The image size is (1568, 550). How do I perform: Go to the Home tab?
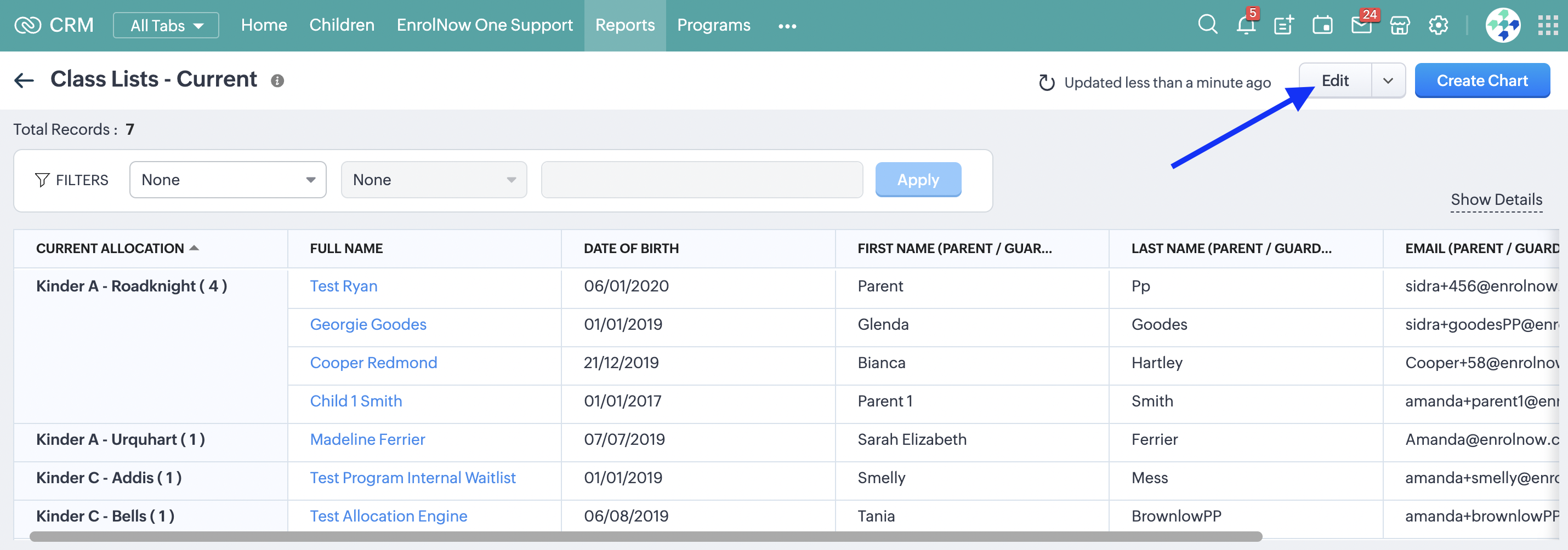coord(264,25)
